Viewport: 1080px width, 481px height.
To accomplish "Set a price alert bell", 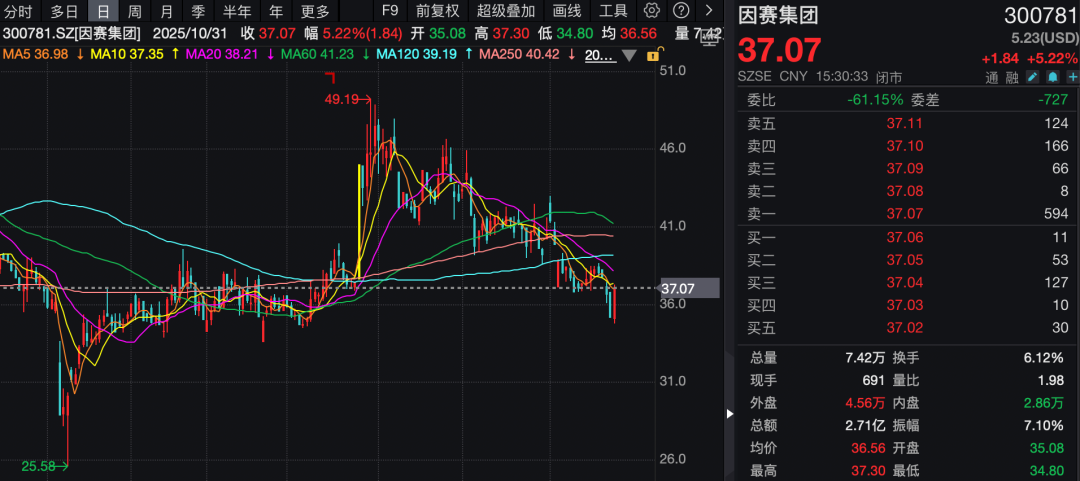I will click(1052, 77).
